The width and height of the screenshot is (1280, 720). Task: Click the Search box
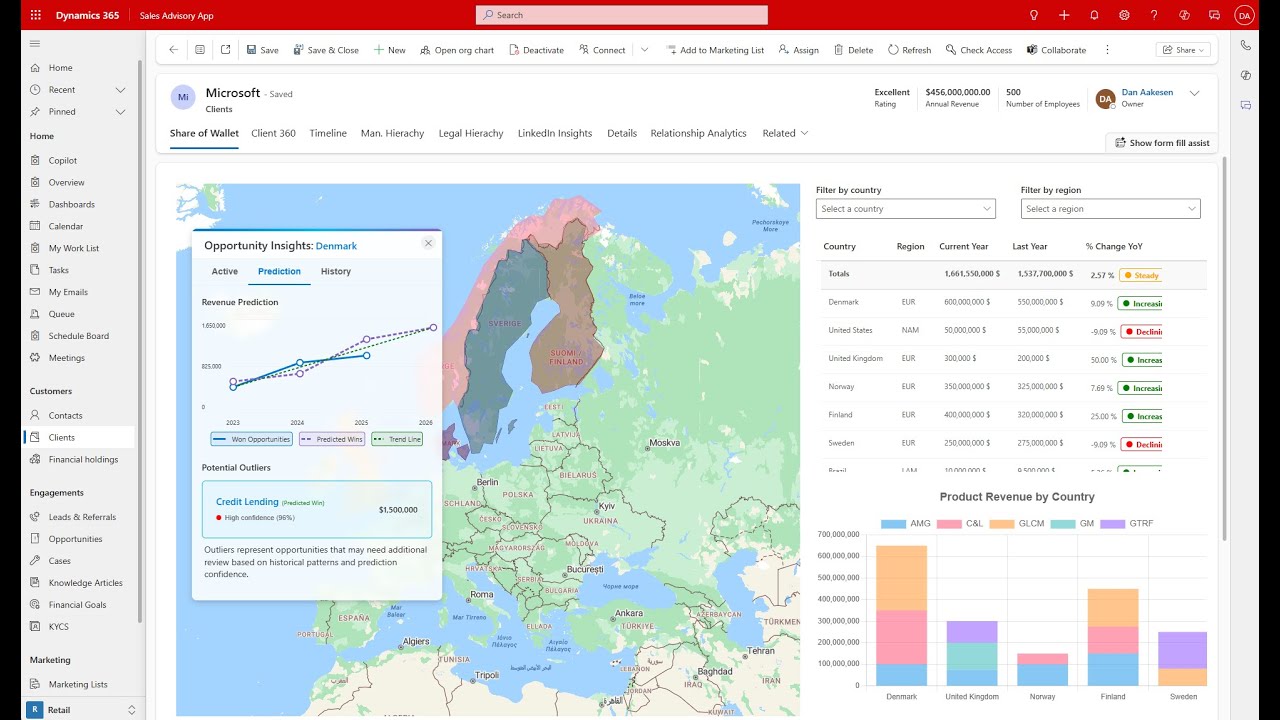click(x=622, y=15)
